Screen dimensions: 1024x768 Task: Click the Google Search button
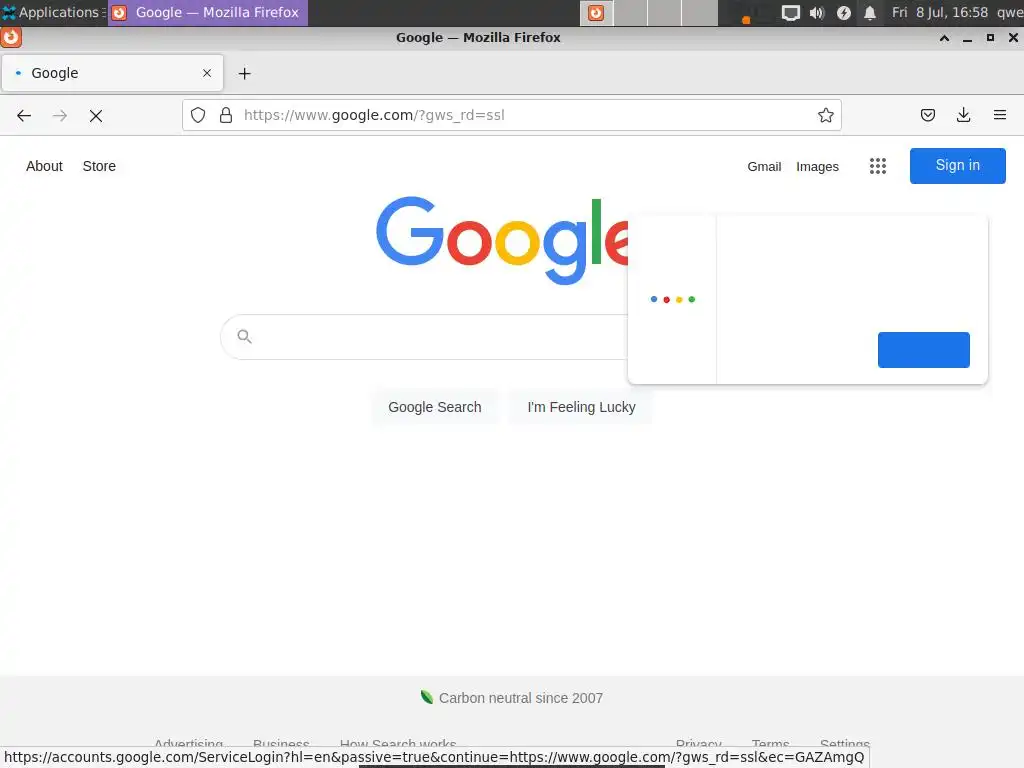click(434, 407)
